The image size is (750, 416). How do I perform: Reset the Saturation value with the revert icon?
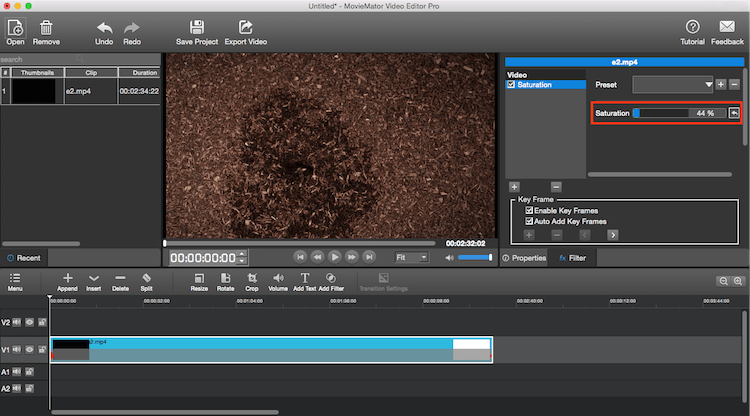click(x=734, y=113)
